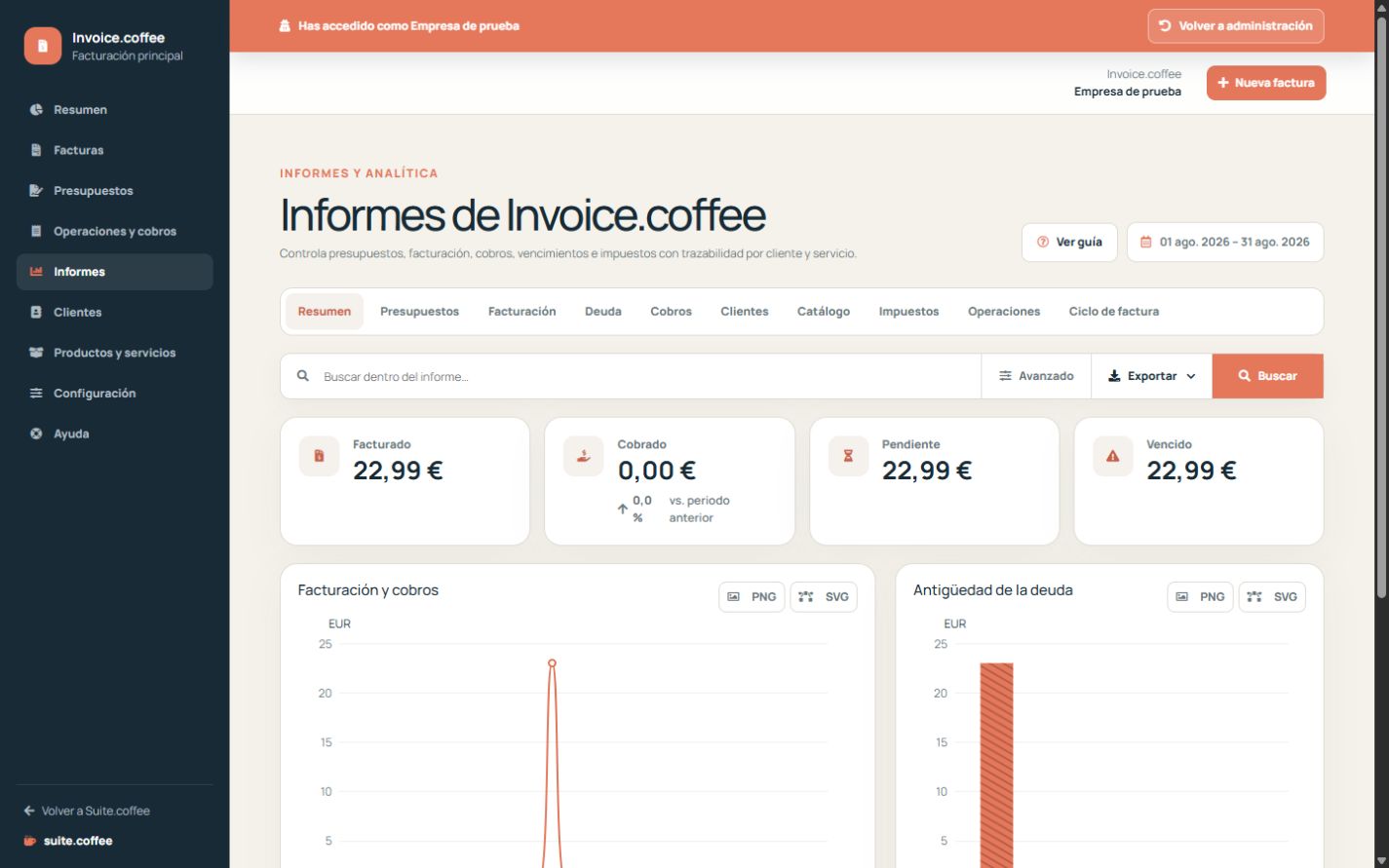Click the Operaciones y cobros icon
Viewport: 1389px width, 868px height.
coord(36,231)
